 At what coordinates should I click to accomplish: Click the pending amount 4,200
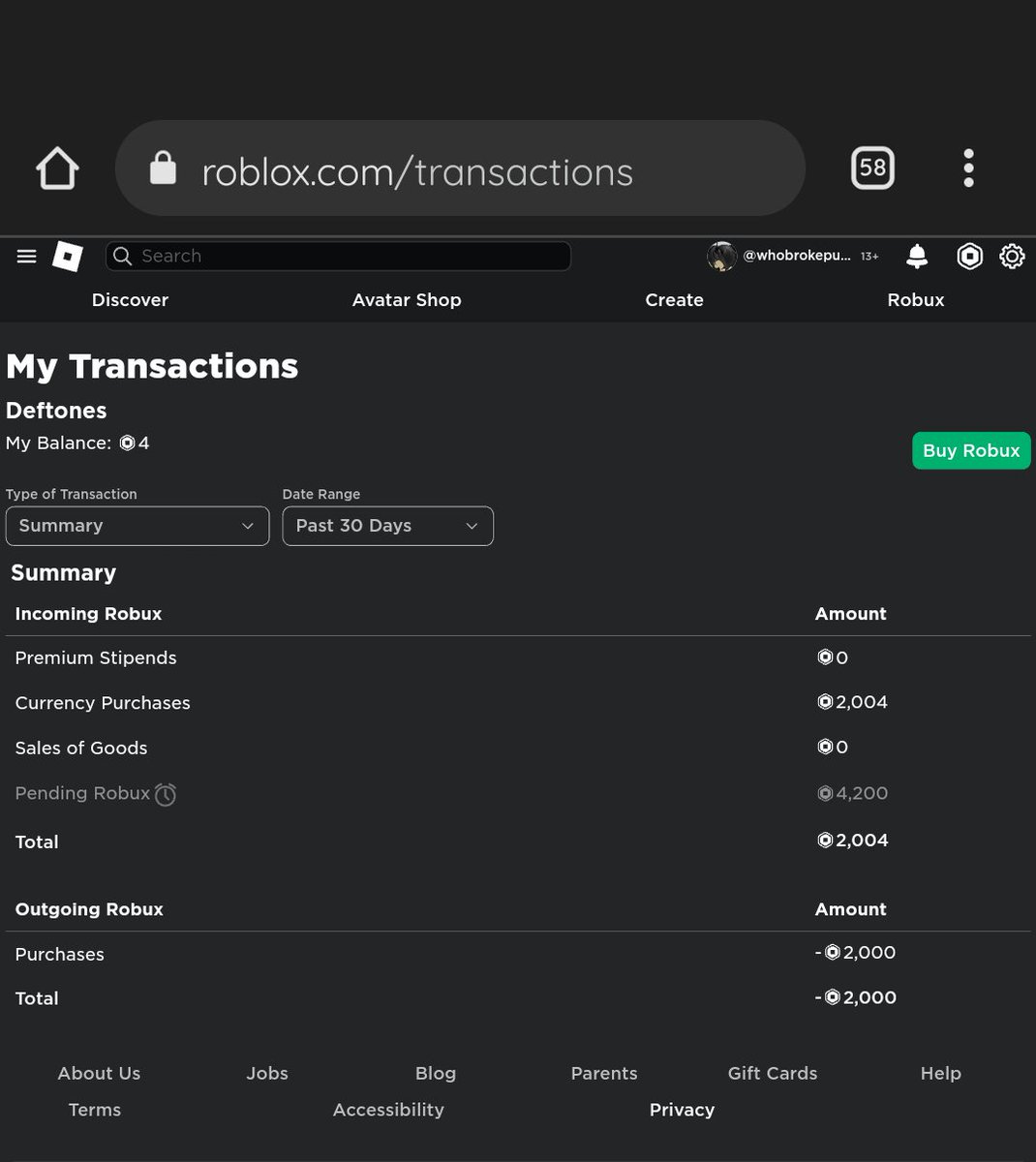pyautogui.click(x=852, y=793)
